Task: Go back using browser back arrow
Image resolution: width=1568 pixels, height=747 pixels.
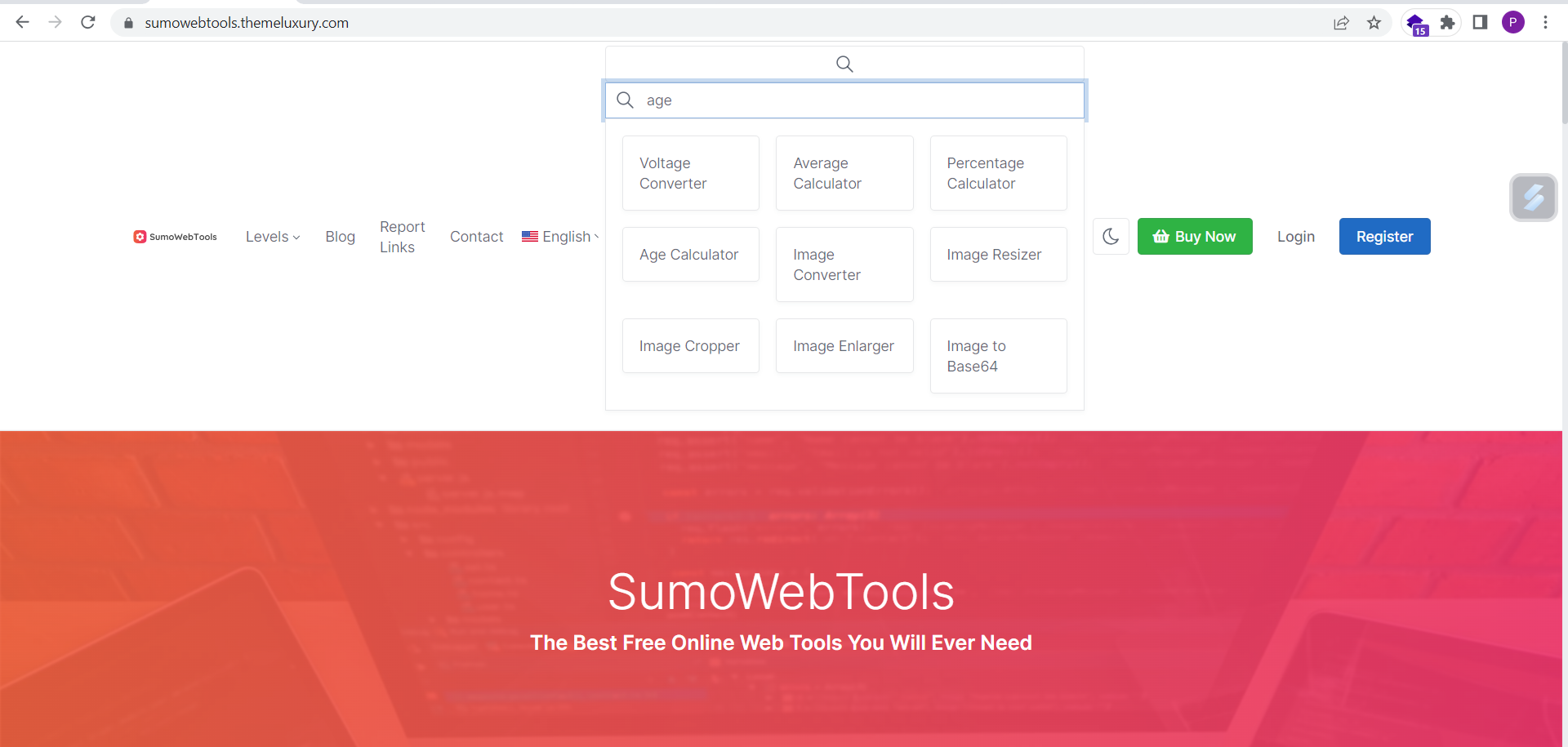Action: click(22, 22)
